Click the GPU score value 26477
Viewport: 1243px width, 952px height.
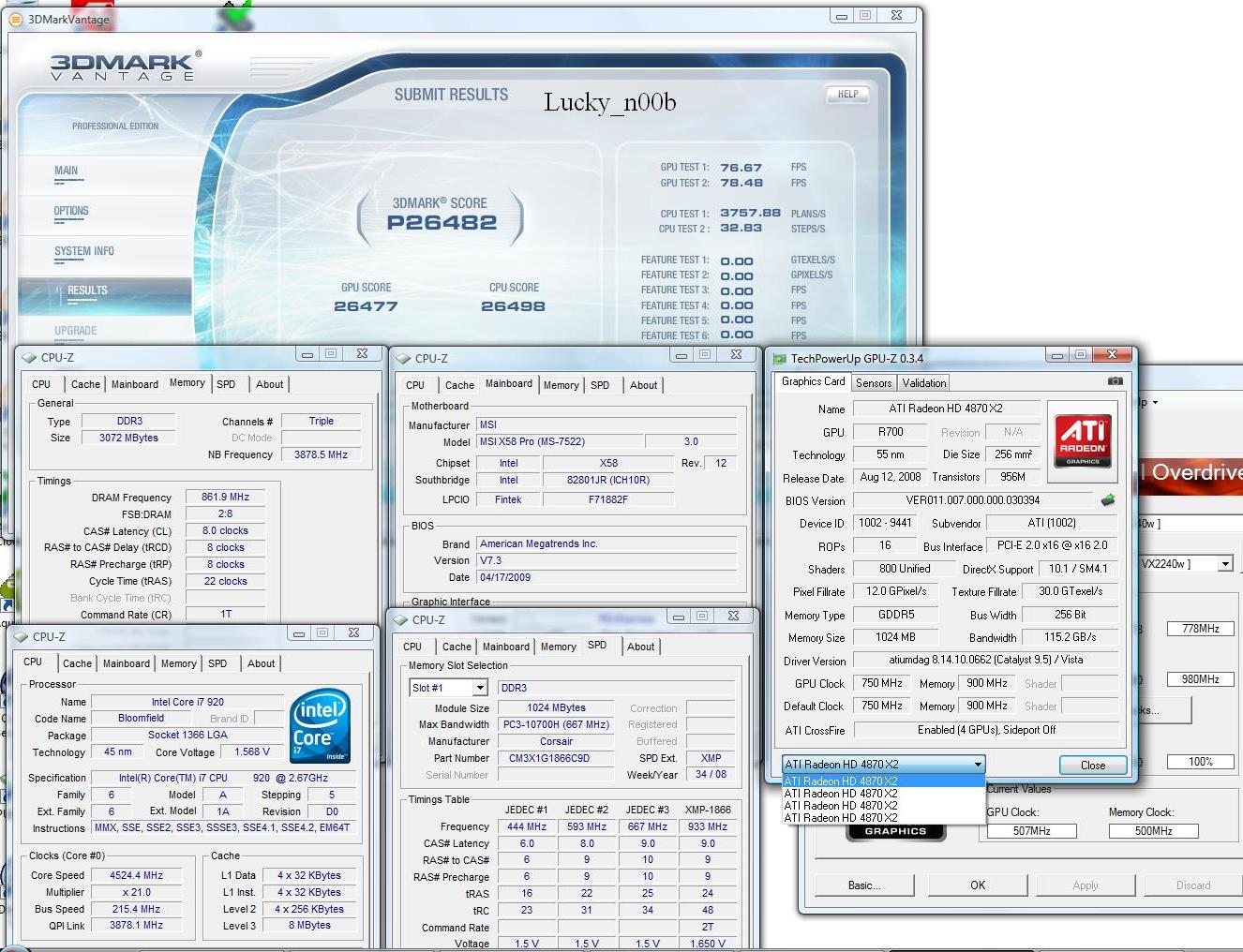(366, 306)
